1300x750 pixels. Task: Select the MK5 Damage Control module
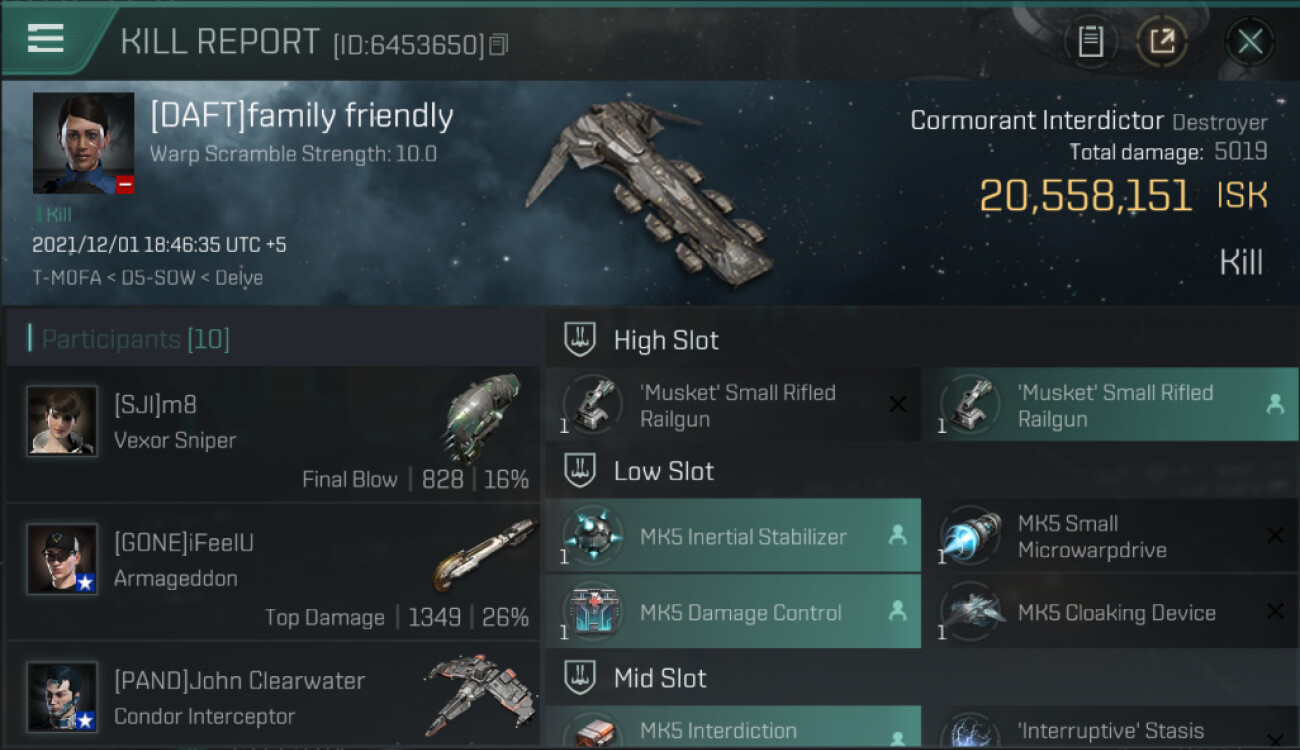[733, 612]
